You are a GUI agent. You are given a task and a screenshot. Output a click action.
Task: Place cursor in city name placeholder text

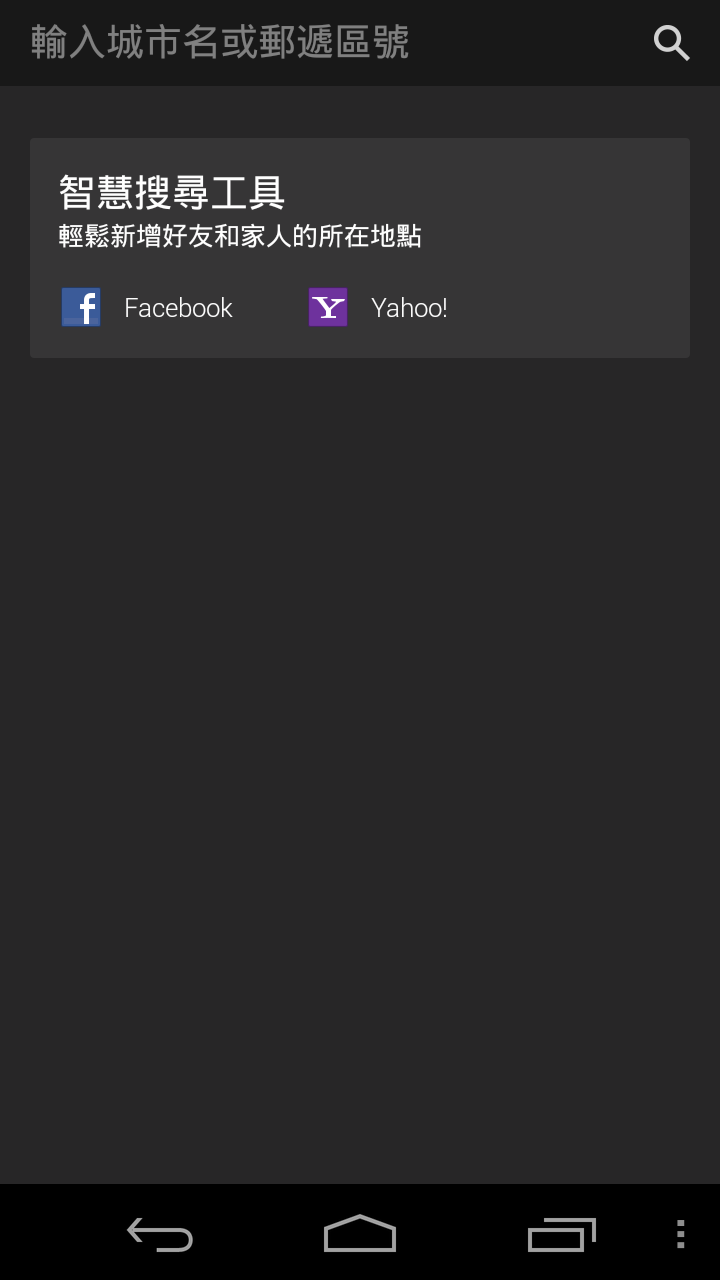(220, 43)
